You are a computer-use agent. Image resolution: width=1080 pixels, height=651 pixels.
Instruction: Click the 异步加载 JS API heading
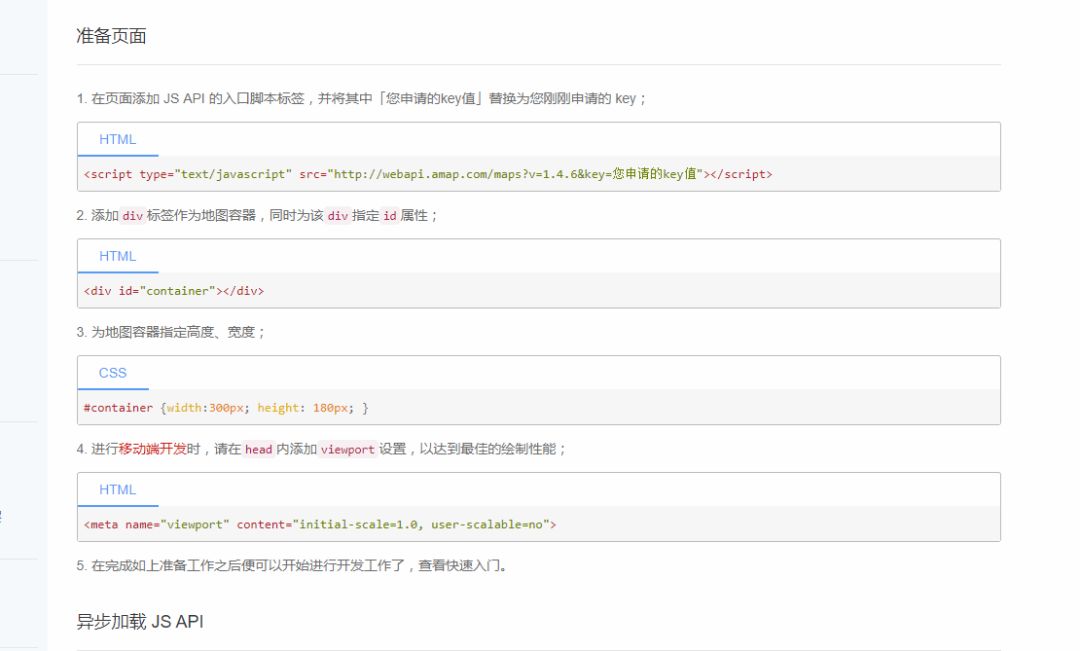[x=140, y=621]
